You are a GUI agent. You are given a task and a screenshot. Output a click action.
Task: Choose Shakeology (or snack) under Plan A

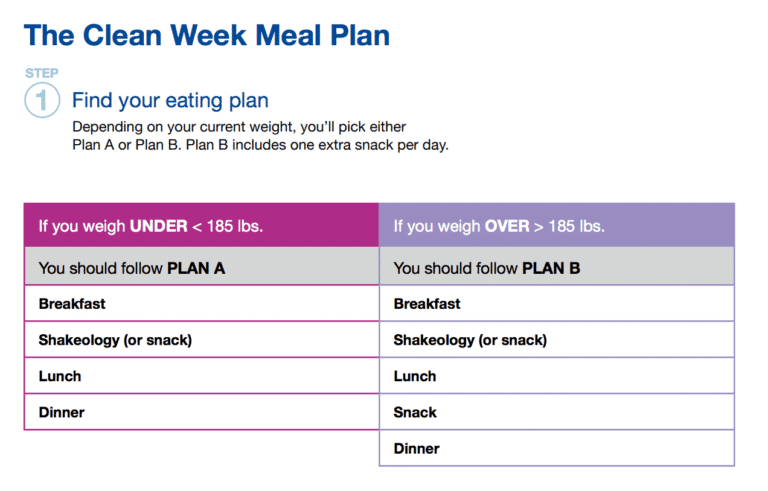[201, 340]
